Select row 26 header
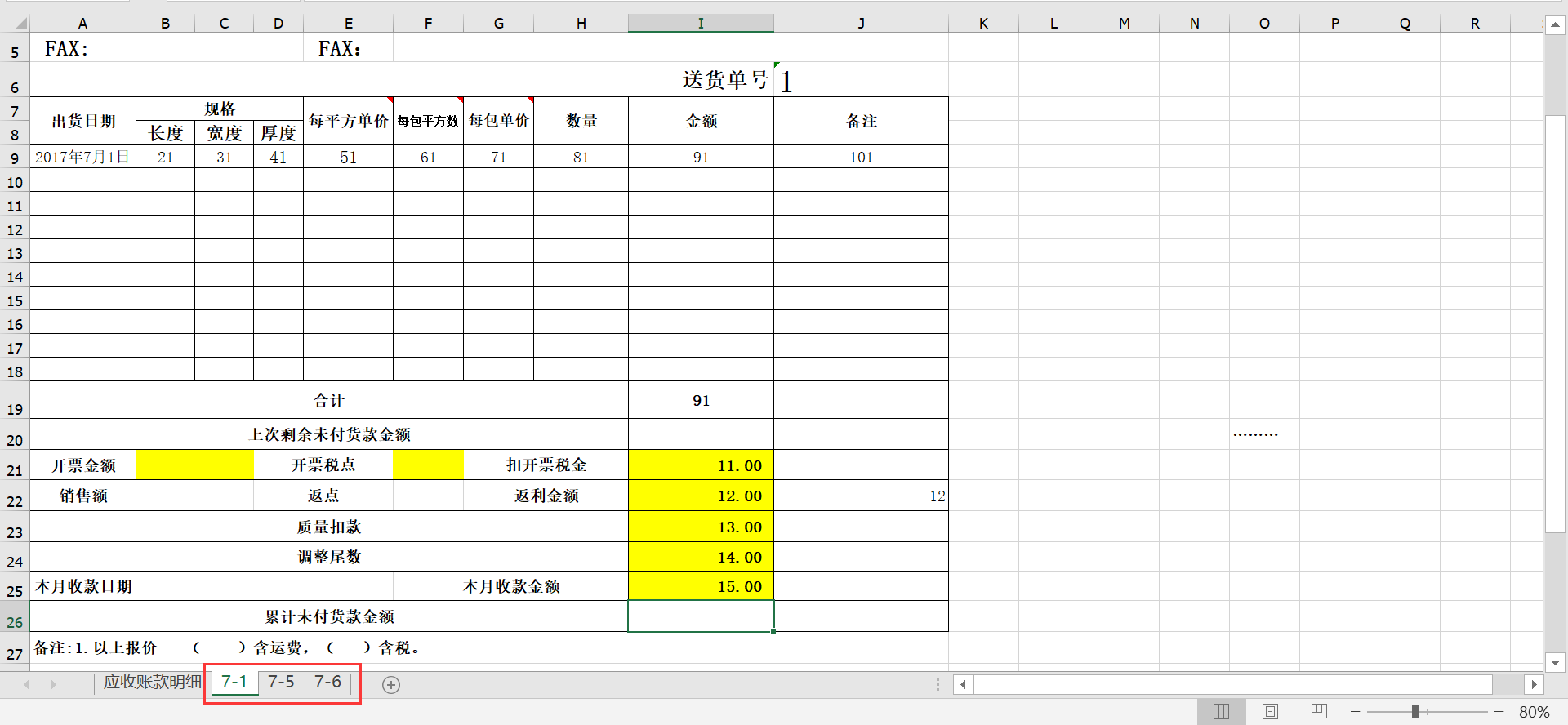Image resolution: width=1568 pixels, height=725 pixels. point(15,617)
